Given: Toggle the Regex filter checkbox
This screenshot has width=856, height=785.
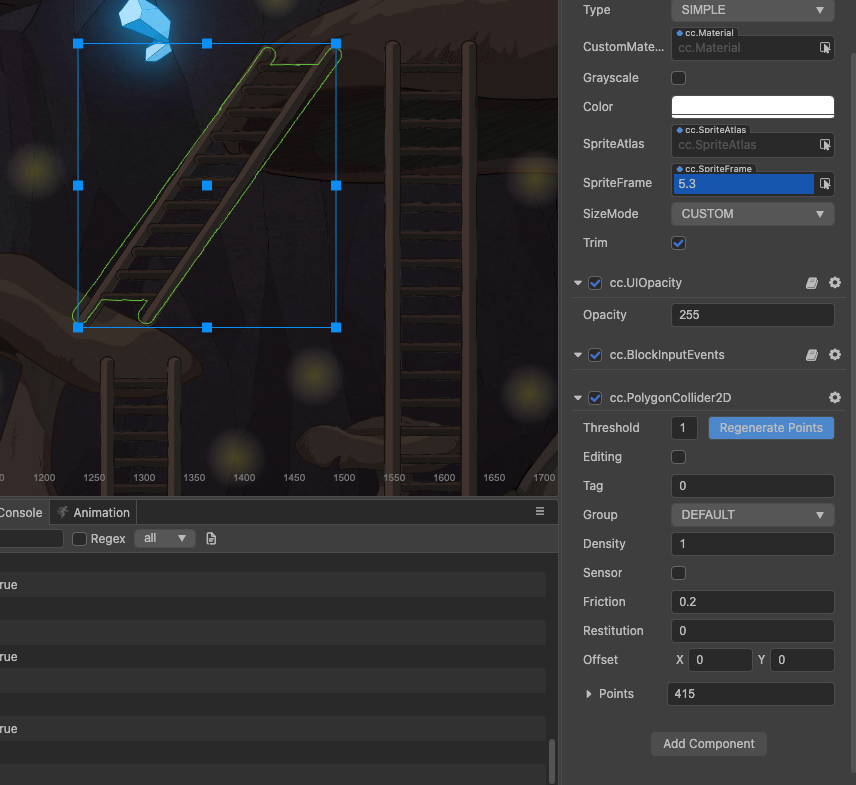Looking at the screenshot, I should click(x=80, y=539).
